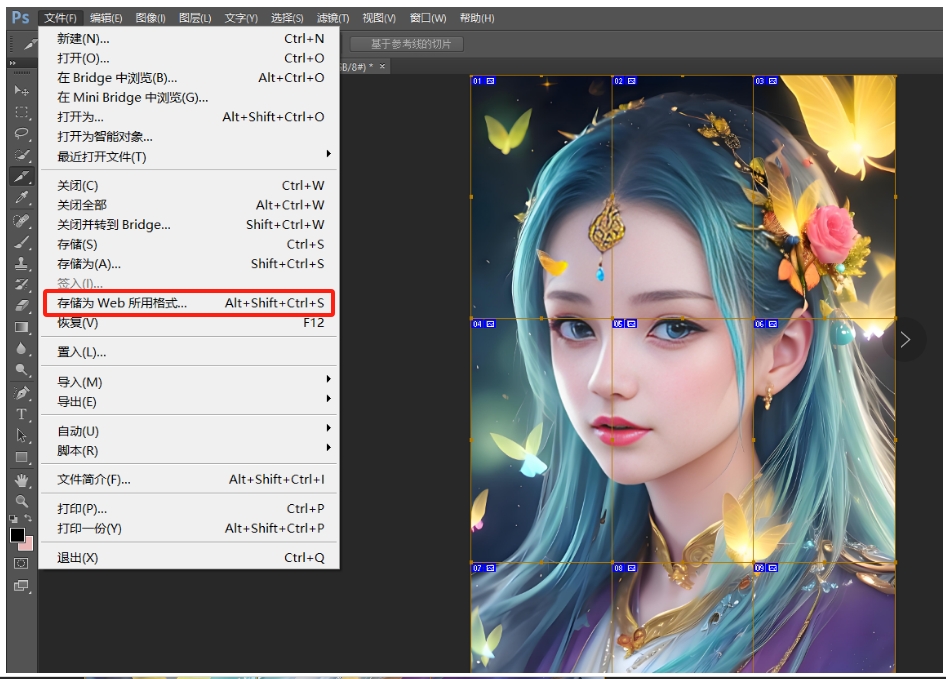946x679 pixels.
Task: Select the Blur tool
Action: [x=22, y=348]
